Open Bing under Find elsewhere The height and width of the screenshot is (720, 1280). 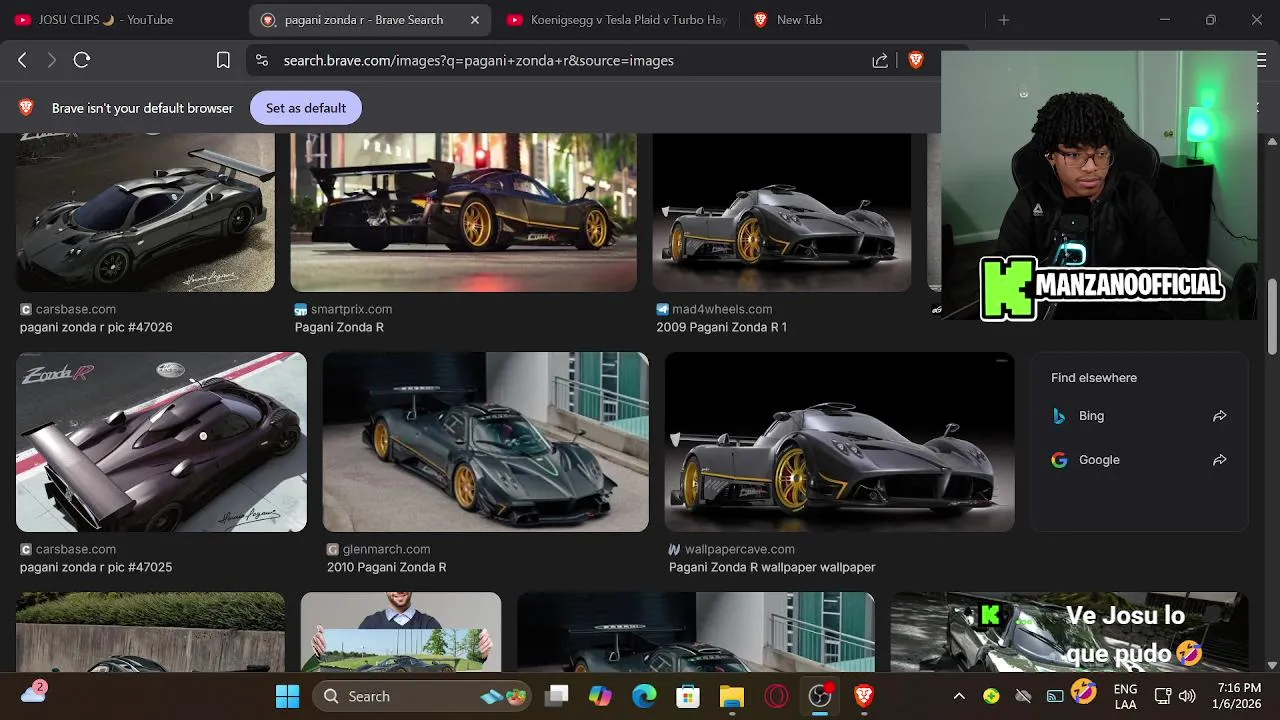tap(1091, 416)
